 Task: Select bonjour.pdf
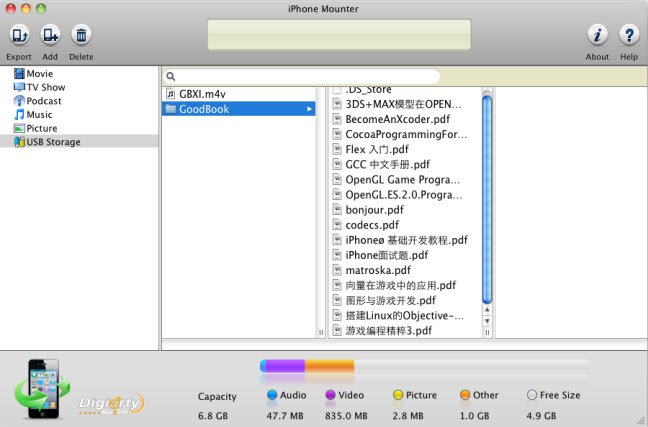pyautogui.click(x=405, y=210)
